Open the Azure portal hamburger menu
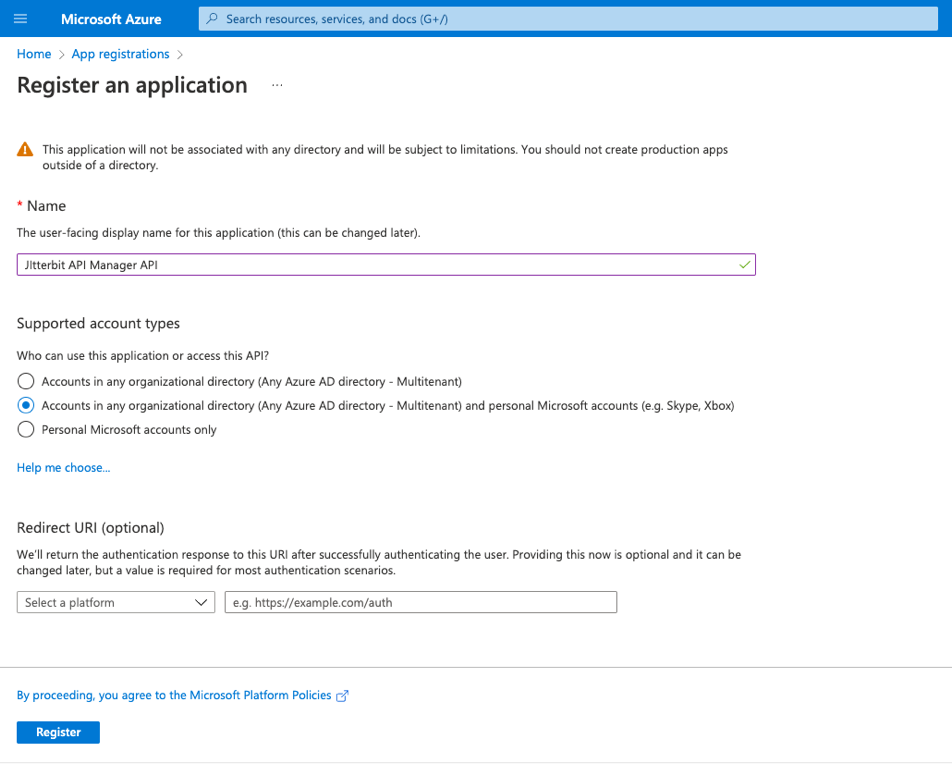 point(21,19)
